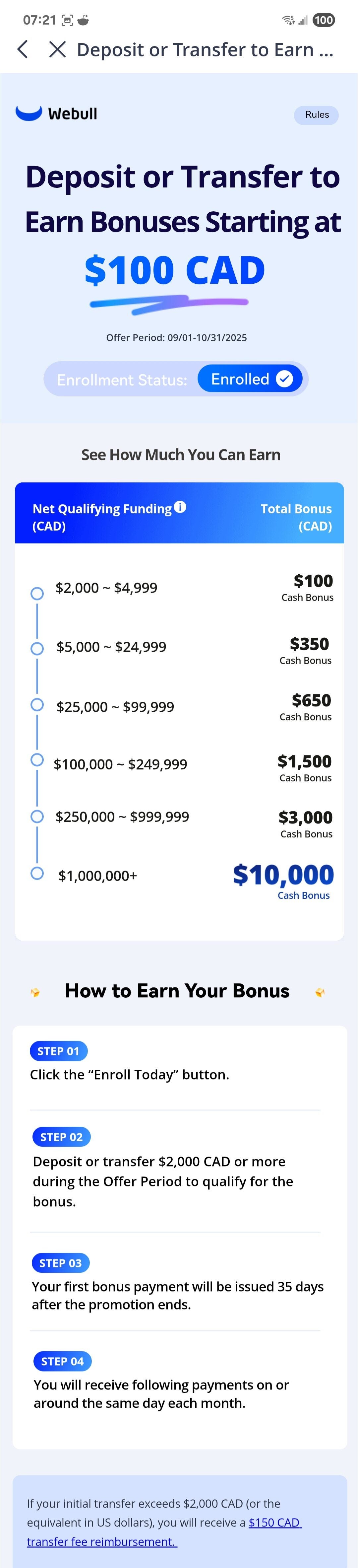The width and height of the screenshot is (358, 1568).
Task: Tap the Enrolled status button
Action: [250, 379]
